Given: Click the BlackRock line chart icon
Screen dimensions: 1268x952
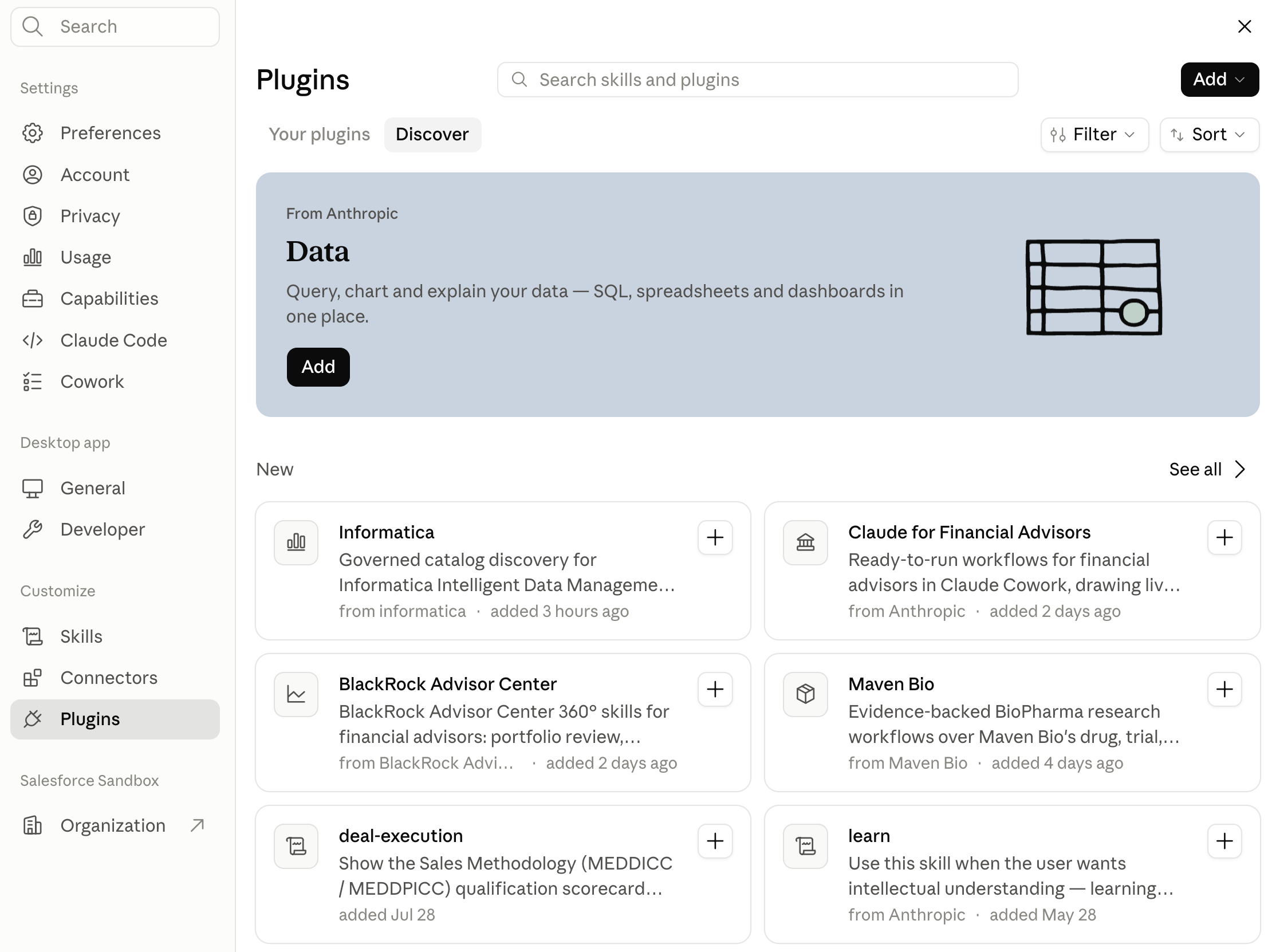Looking at the screenshot, I should pyautogui.click(x=296, y=694).
